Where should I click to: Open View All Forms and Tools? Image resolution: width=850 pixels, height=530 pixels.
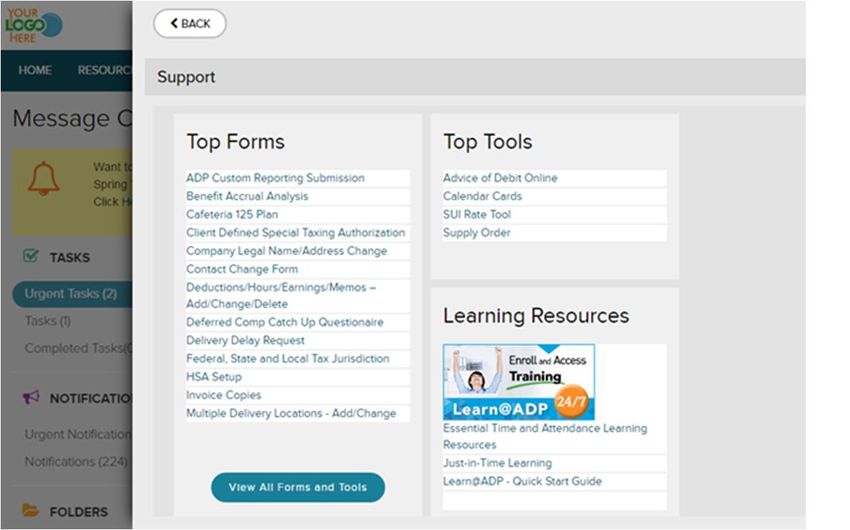(x=298, y=487)
